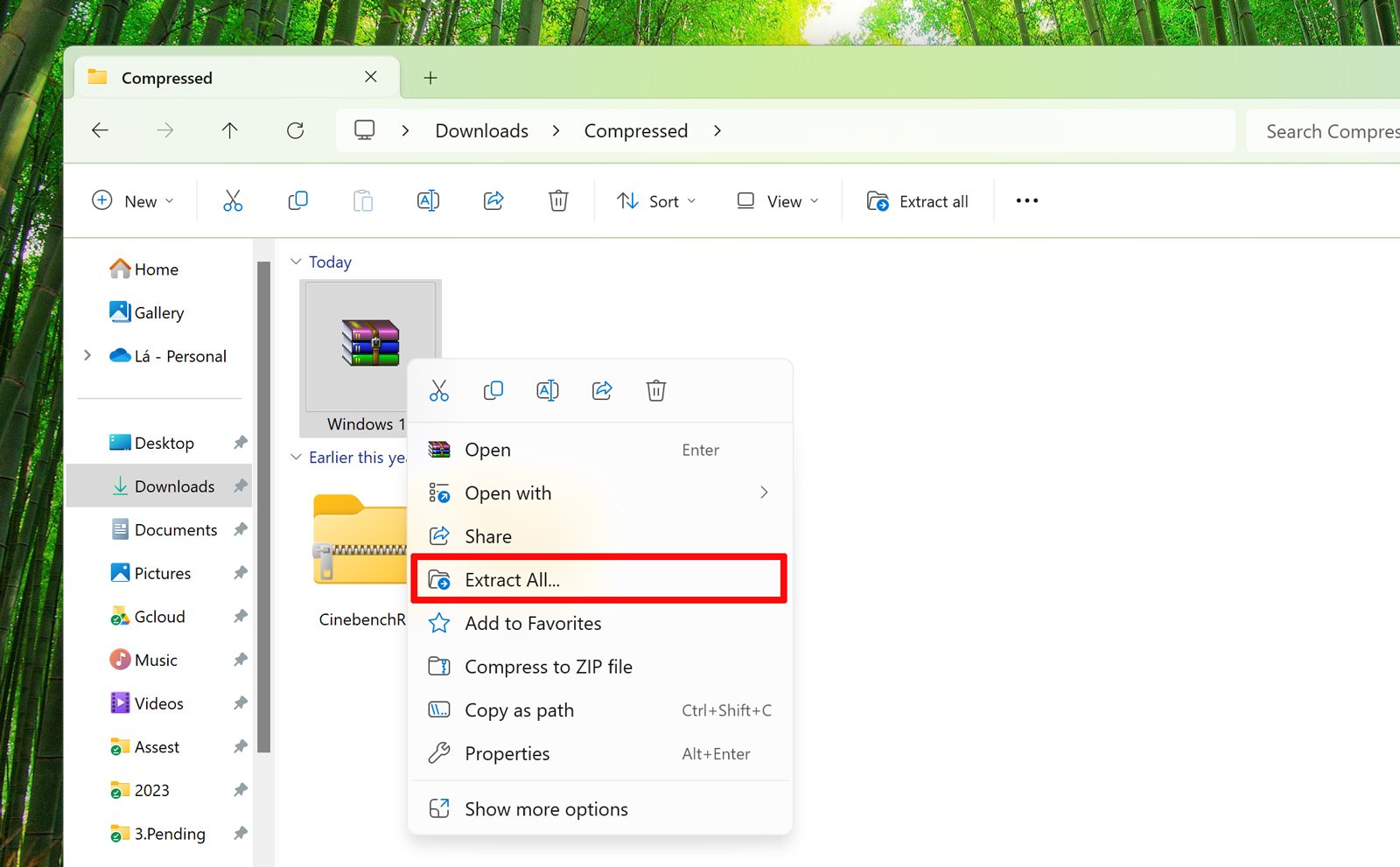Toggle the pin on the Music folder
The image size is (1400, 867).
[241, 660]
